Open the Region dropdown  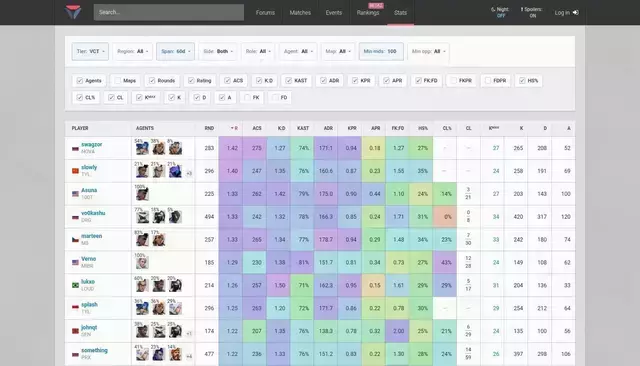(x=133, y=51)
